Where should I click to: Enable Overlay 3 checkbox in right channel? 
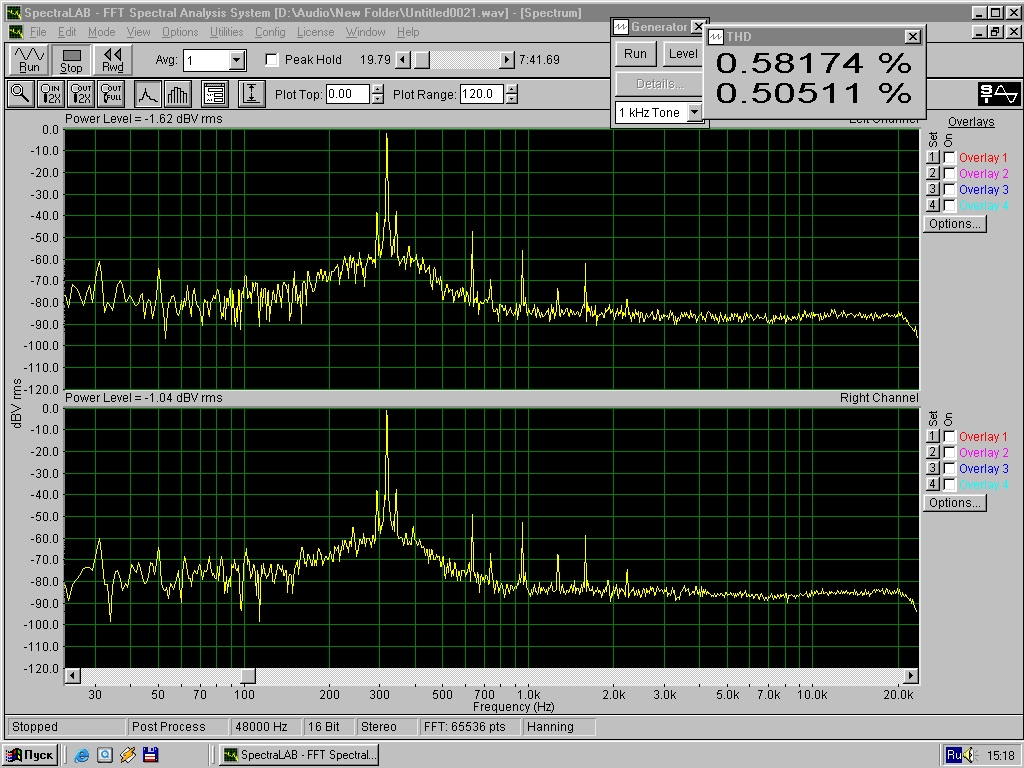949,469
